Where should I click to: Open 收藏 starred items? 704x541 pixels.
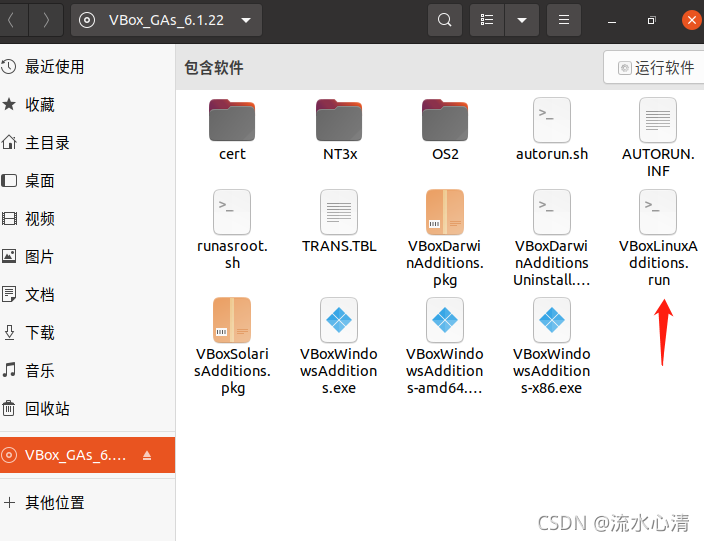pos(88,105)
